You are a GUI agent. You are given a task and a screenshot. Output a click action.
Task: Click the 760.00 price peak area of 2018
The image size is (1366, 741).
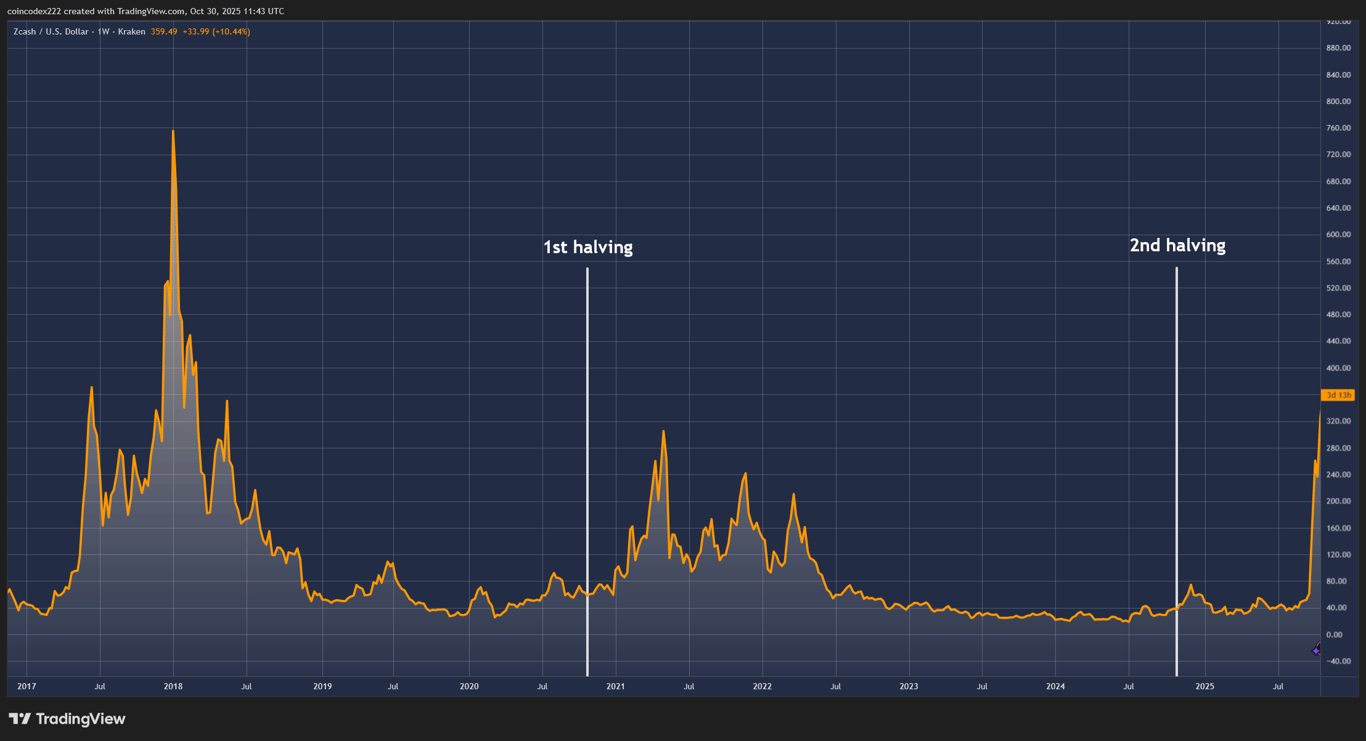point(174,135)
